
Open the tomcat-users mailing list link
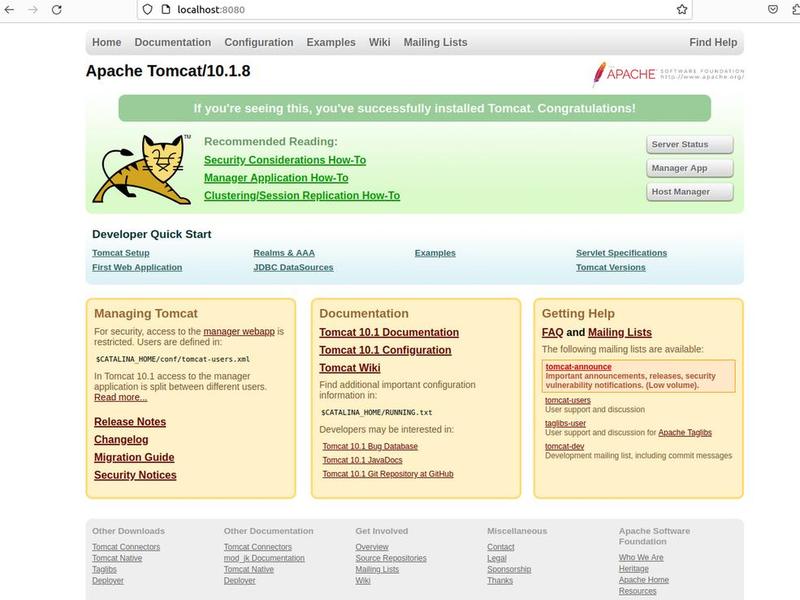[x=567, y=401]
